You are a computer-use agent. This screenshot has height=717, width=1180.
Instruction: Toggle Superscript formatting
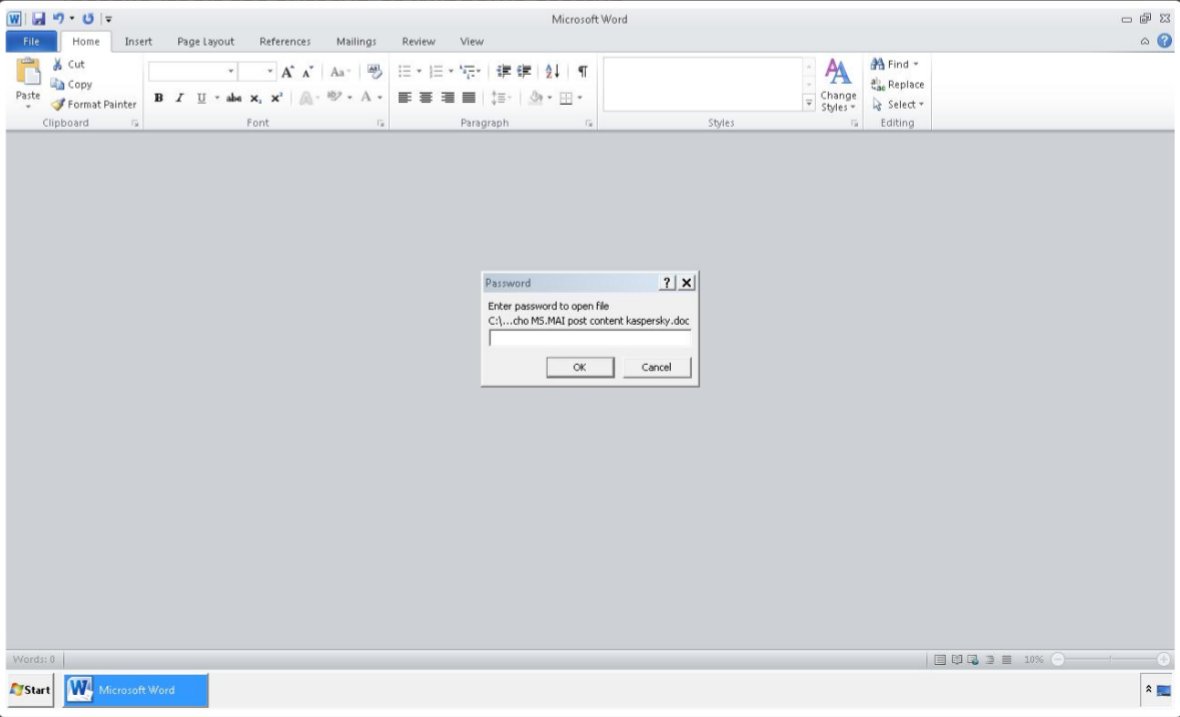pos(276,98)
